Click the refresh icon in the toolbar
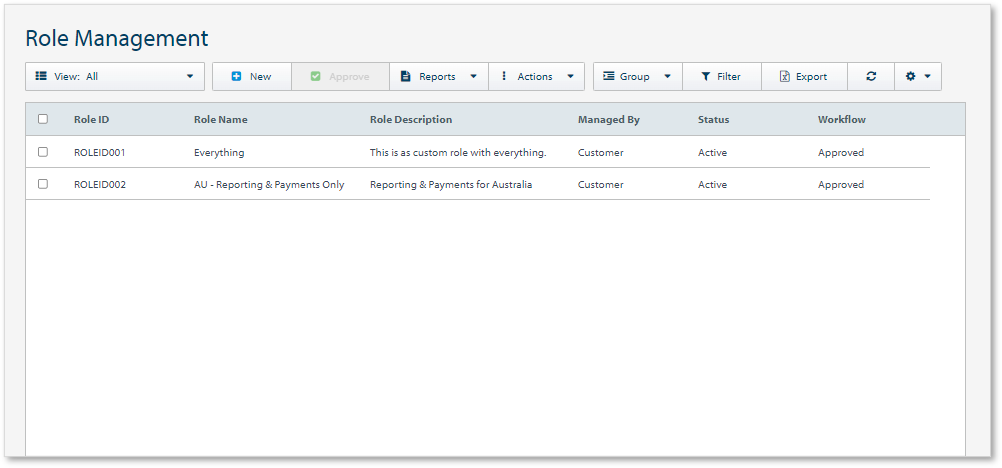The height and width of the screenshot is (468, 1002). pos(871,77)
